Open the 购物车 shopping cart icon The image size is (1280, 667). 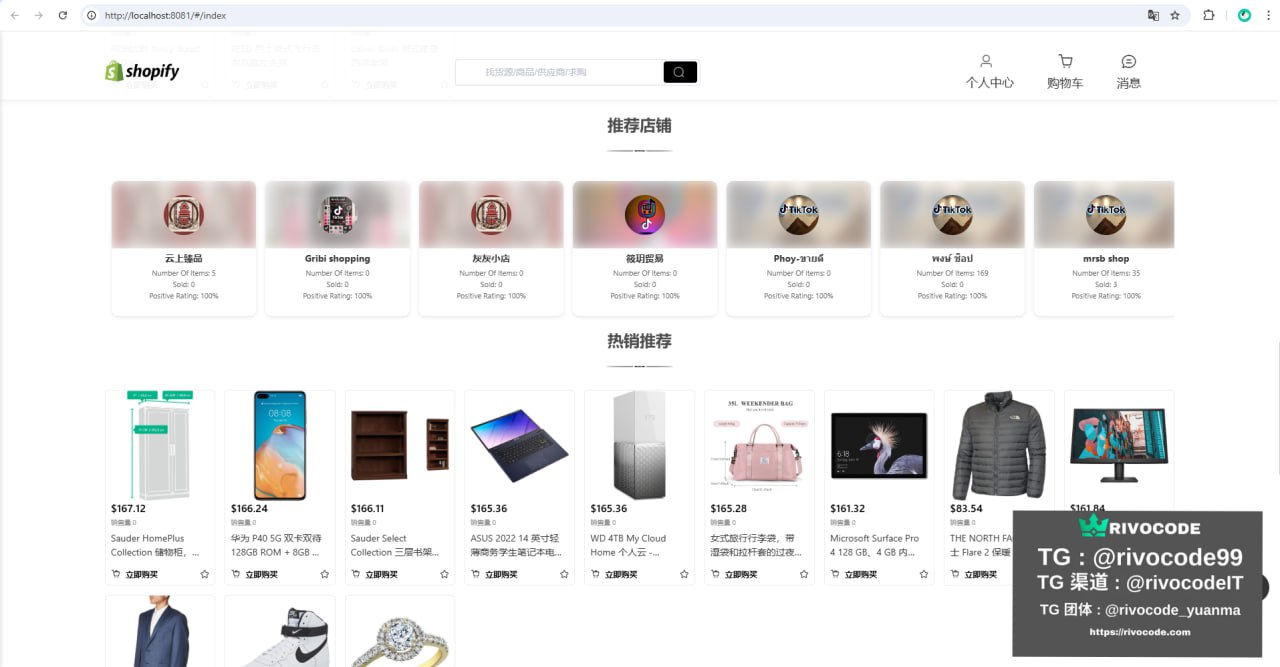pyautogui.click(x=1065, y=61)
